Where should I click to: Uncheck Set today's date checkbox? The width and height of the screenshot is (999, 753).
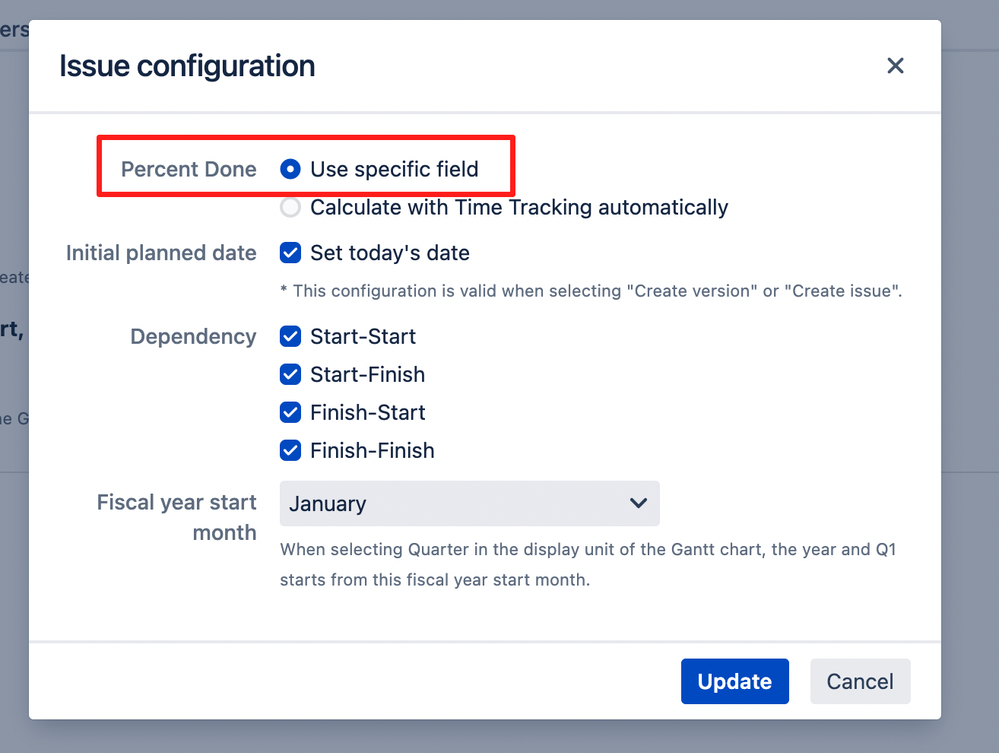290,253
